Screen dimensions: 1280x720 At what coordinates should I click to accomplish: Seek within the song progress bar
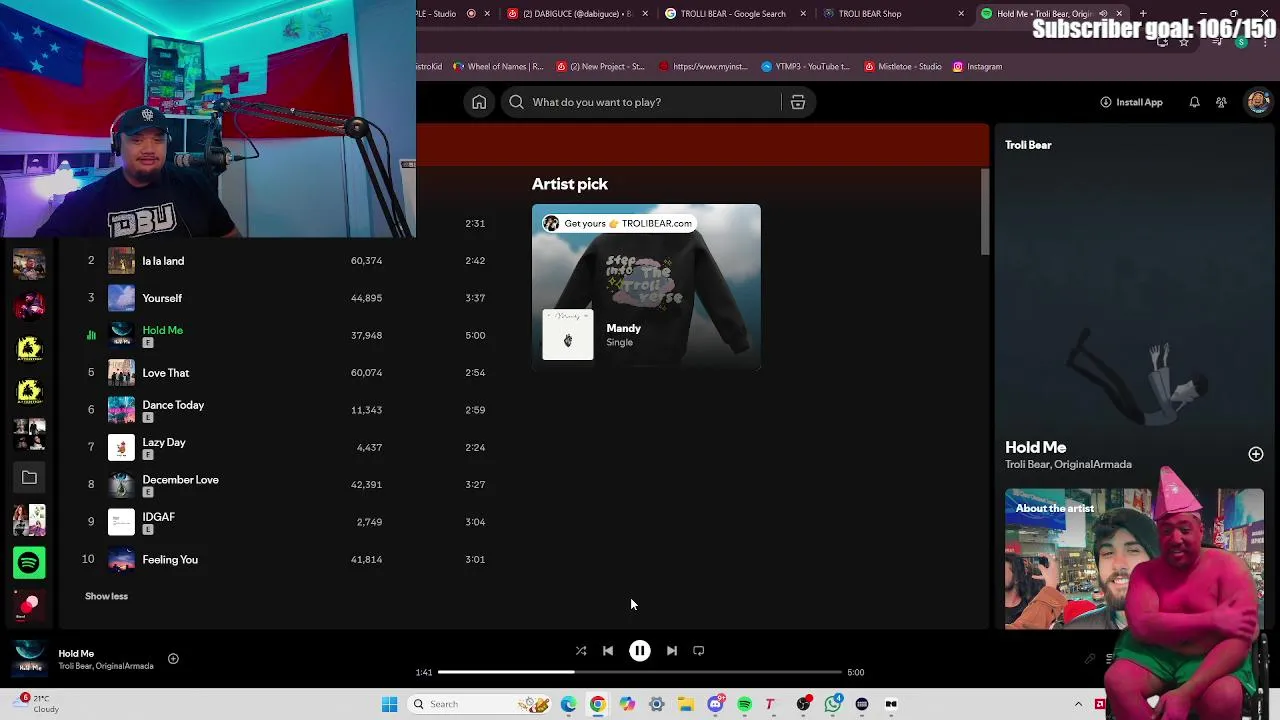coord(640,672)
